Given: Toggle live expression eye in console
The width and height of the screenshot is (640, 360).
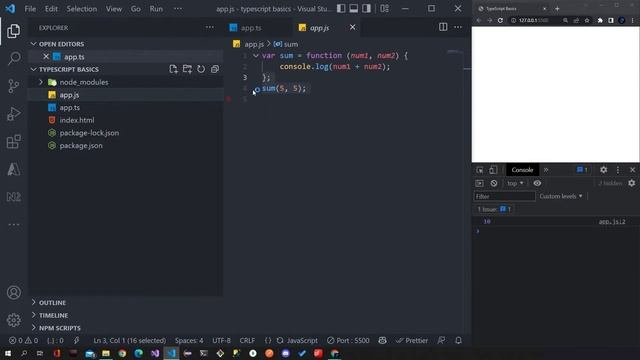Looking at the screenshot, I should coord(537,183).
